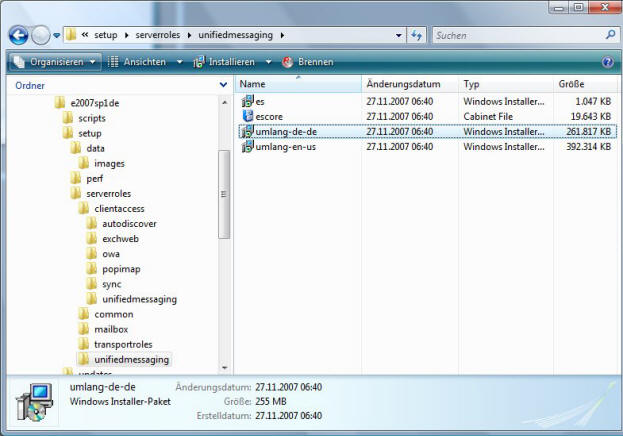Click the popimap folder icon
Screen dimensions: 623x436
pyautogui.click(x=92, y=269)
